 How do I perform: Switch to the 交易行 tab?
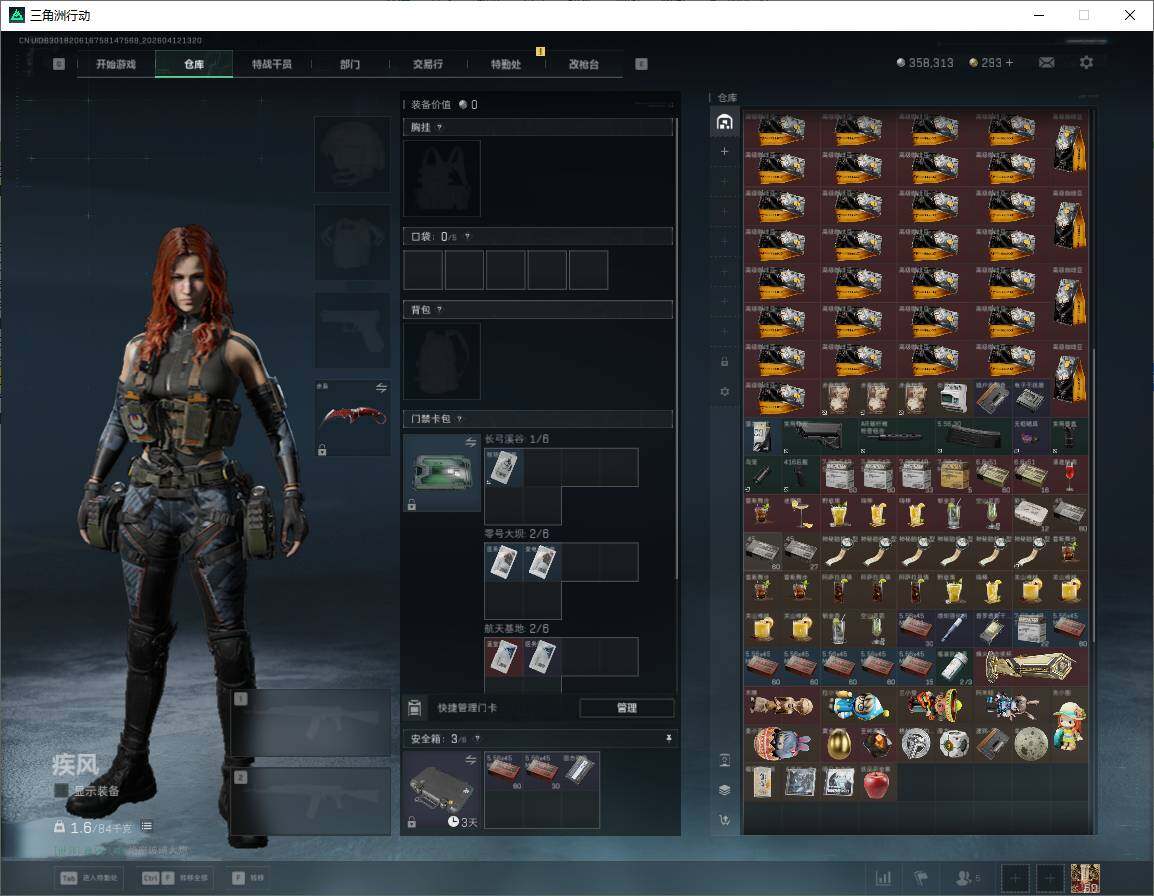tap(428, 64)
